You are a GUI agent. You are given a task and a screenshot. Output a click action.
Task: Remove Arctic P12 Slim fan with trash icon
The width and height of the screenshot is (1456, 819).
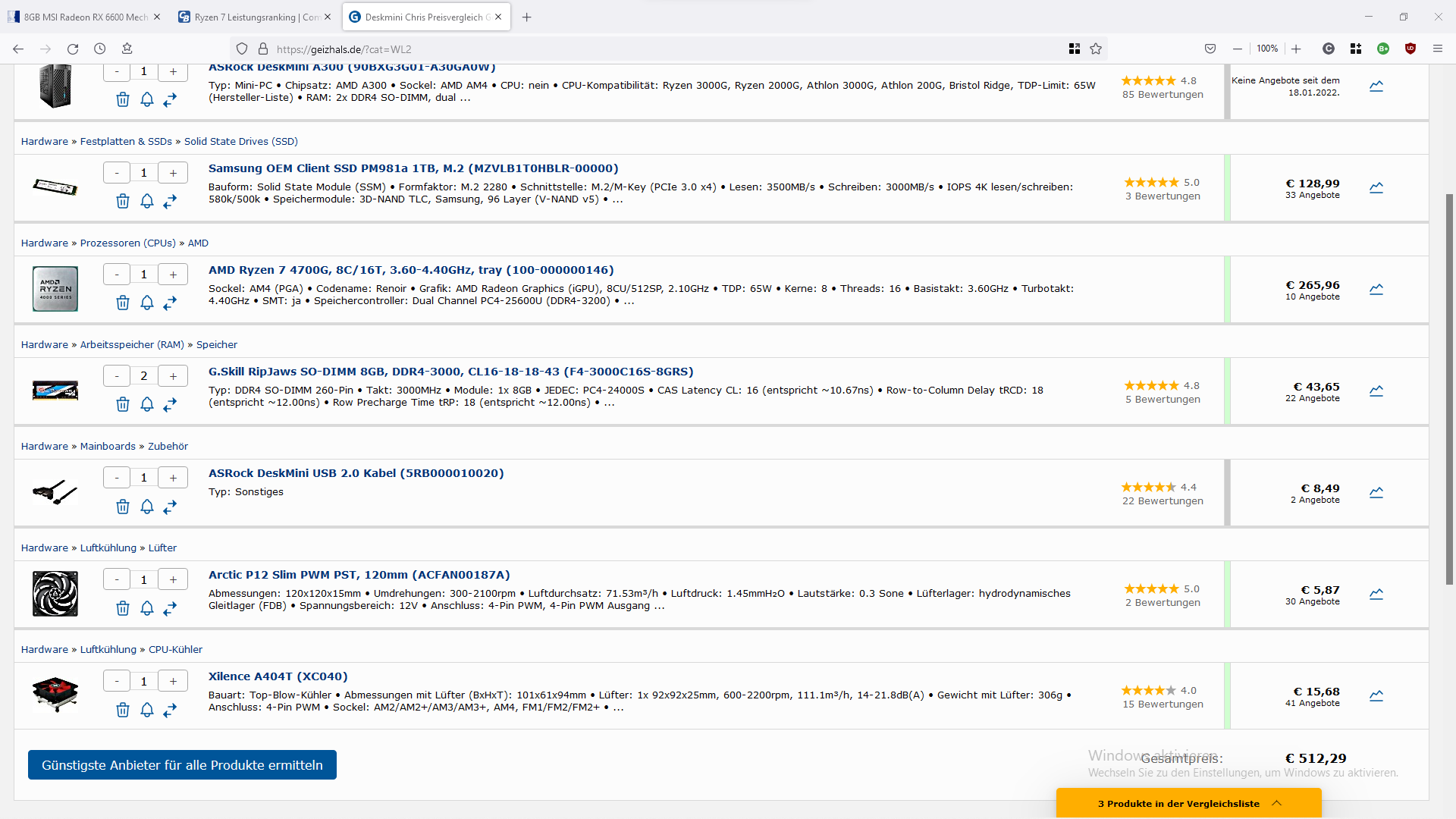pos(123,607)
